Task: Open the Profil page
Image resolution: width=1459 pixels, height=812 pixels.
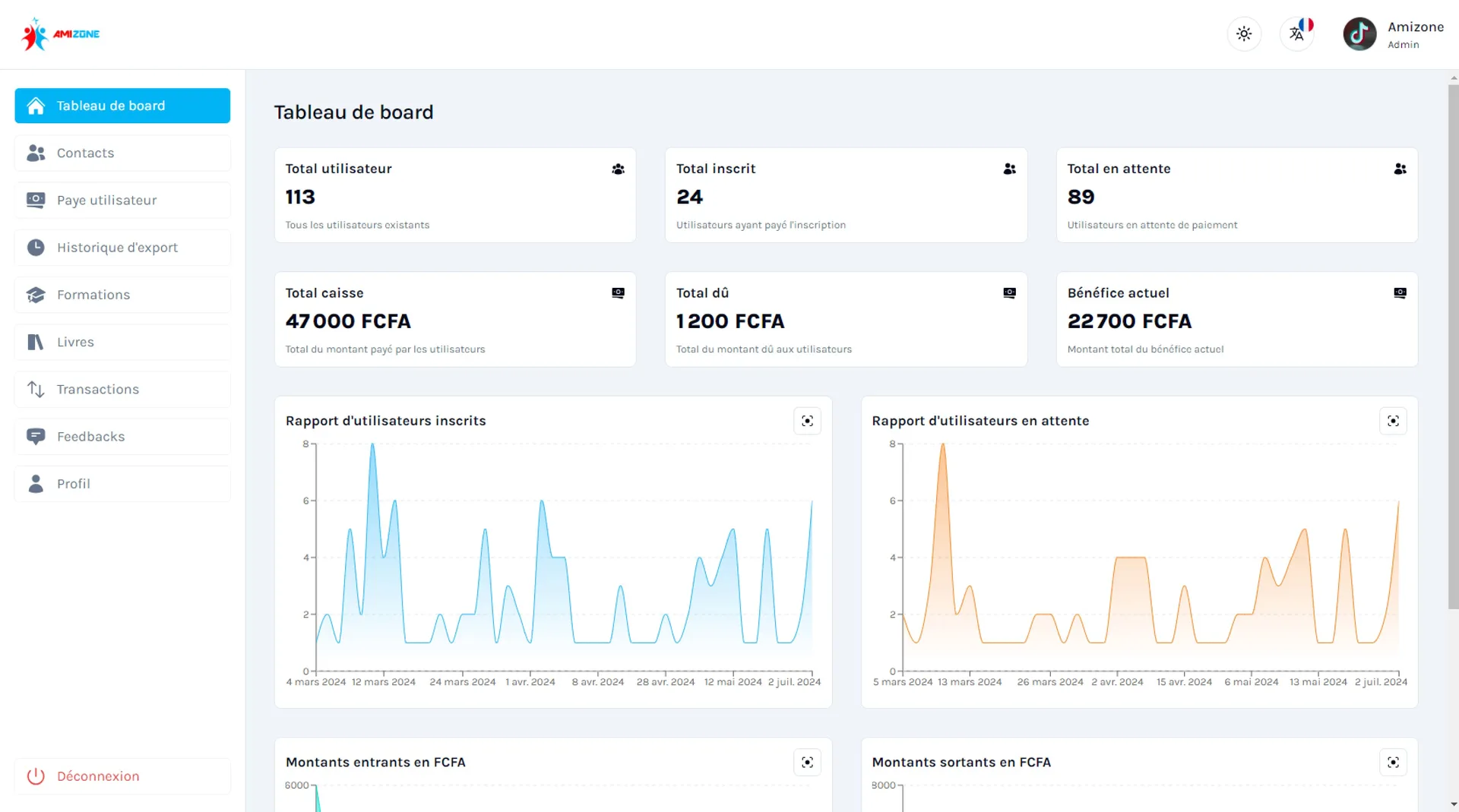Action: (122, 484)
